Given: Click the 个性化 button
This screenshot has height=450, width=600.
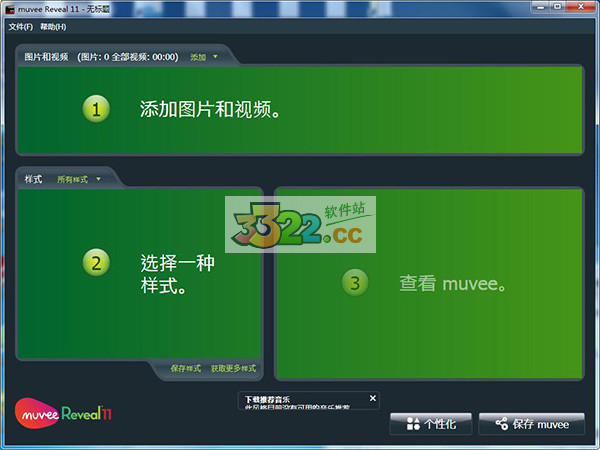Looking at the screenshot, I should click(x=431, y=424).
